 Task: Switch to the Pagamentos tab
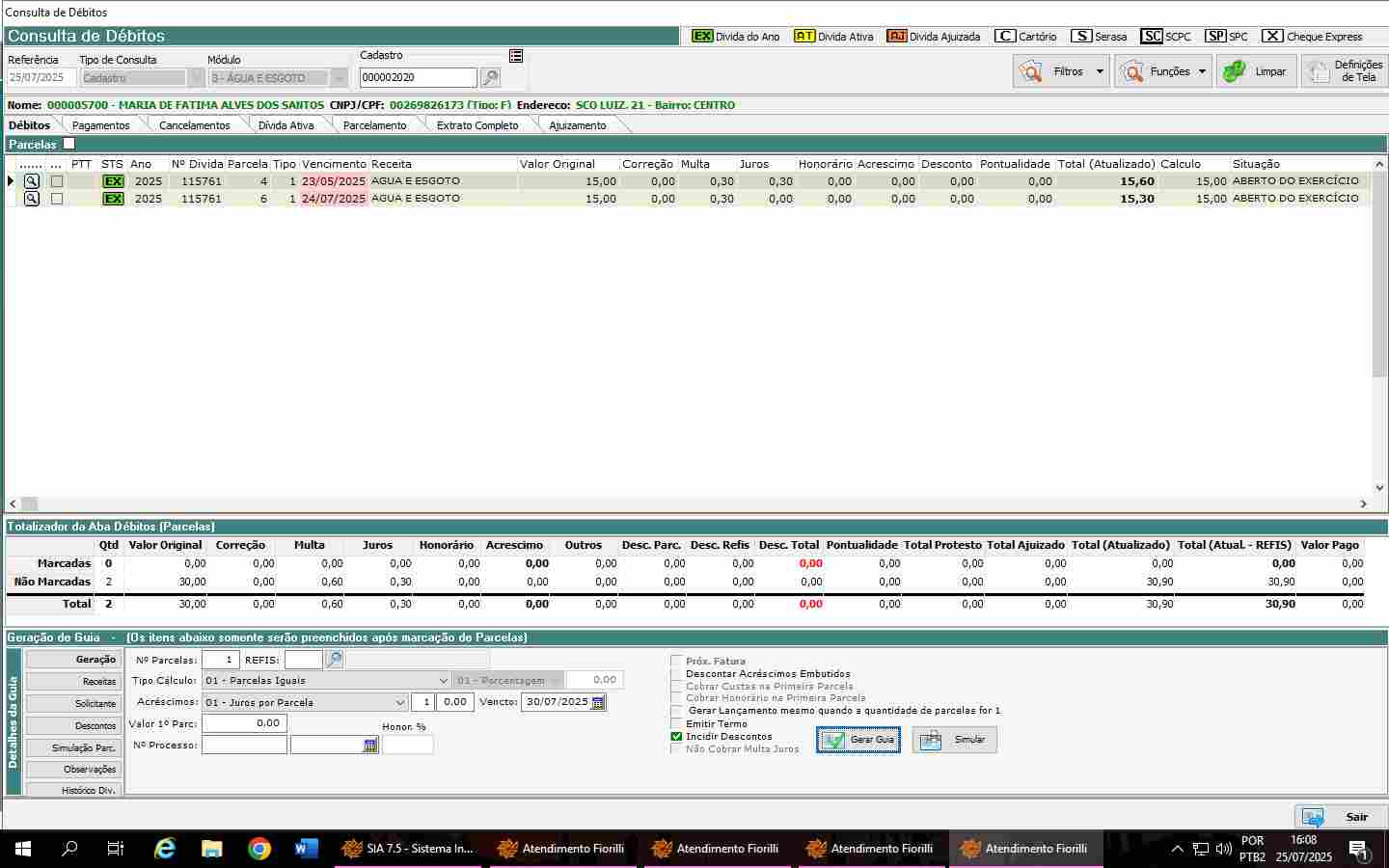[100, 125]
